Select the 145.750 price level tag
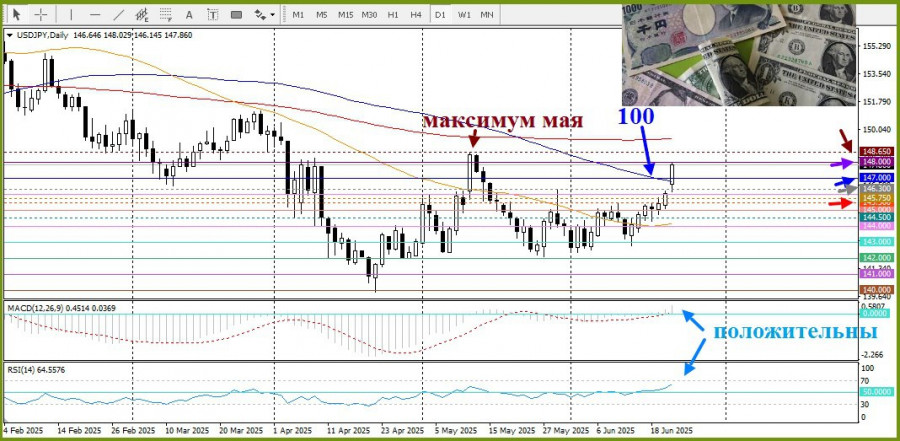The height and width of the screenshot is (441, 900). [x=877, y=198]
